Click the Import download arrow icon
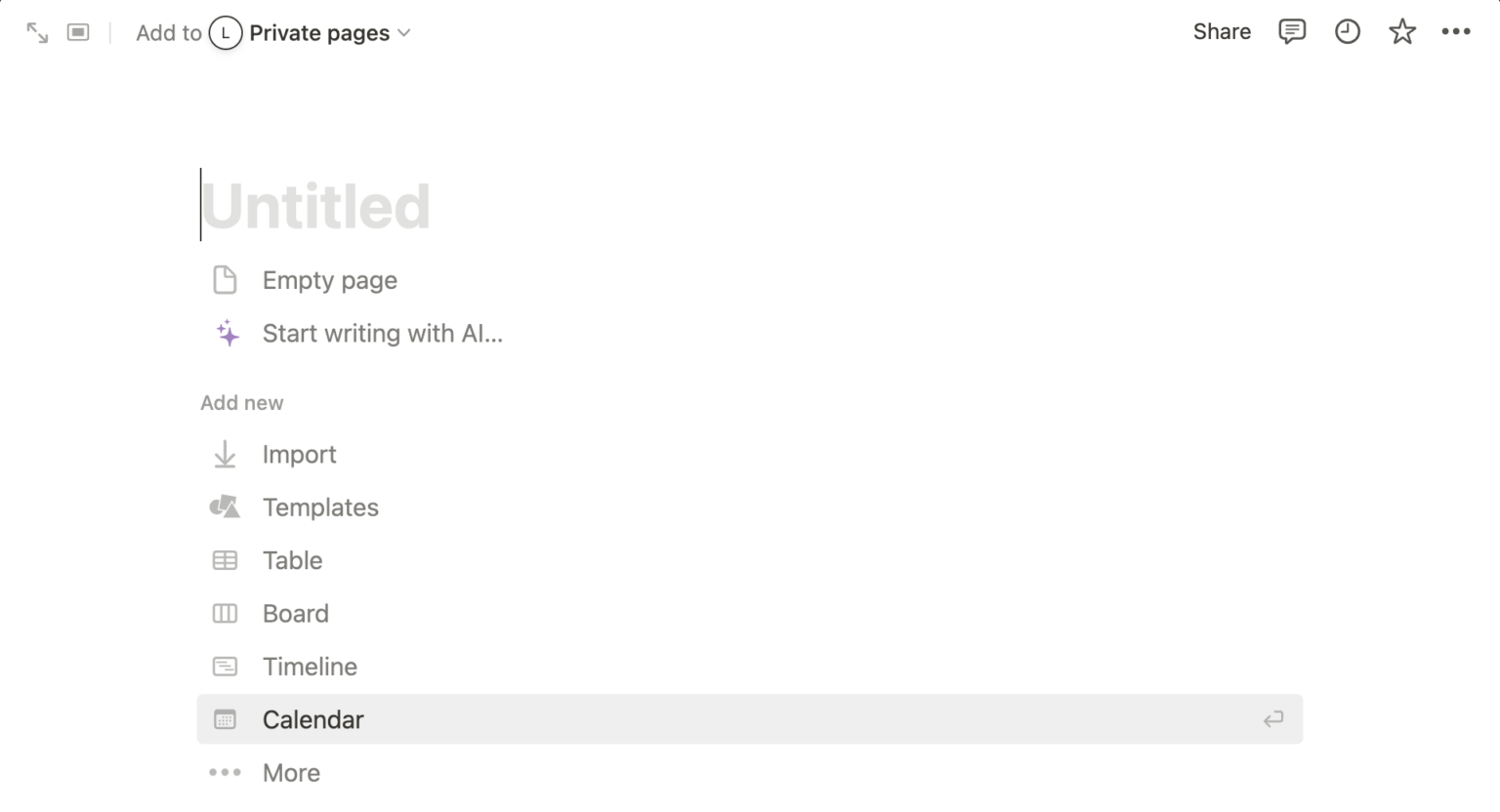 [225, 455]
